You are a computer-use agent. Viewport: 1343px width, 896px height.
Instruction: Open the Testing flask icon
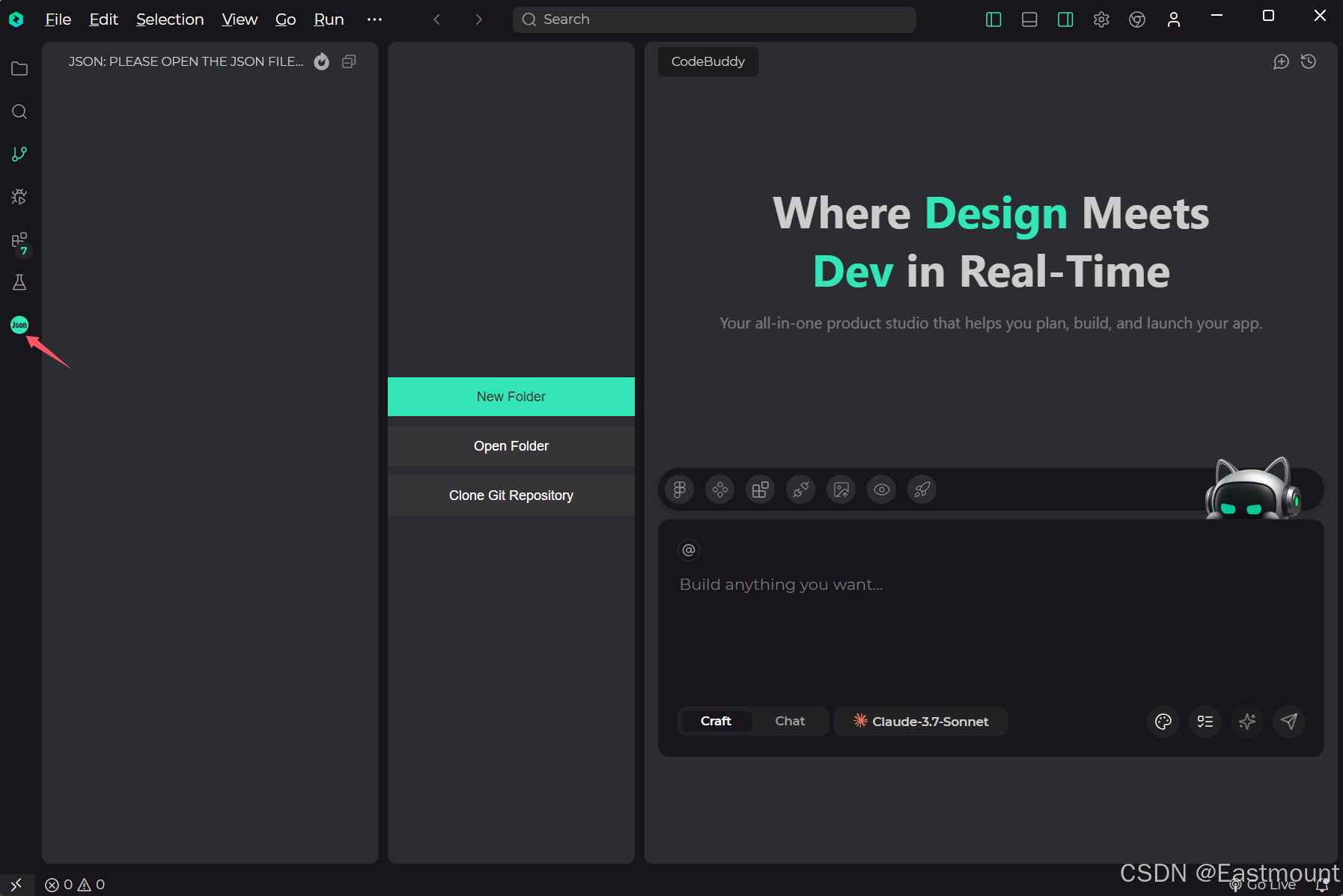coord(19,282)
